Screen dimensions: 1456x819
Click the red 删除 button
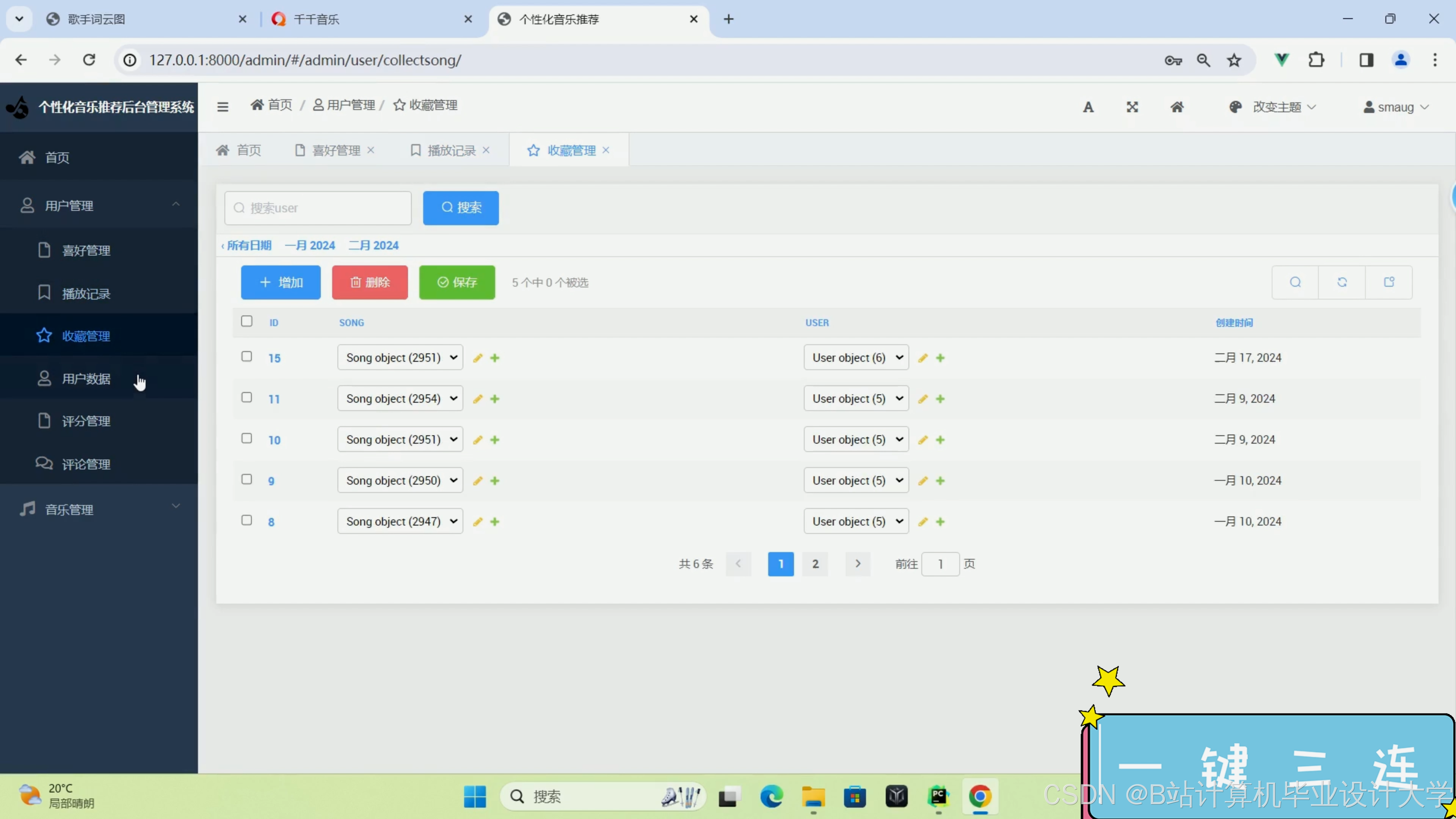coord(370,282)
